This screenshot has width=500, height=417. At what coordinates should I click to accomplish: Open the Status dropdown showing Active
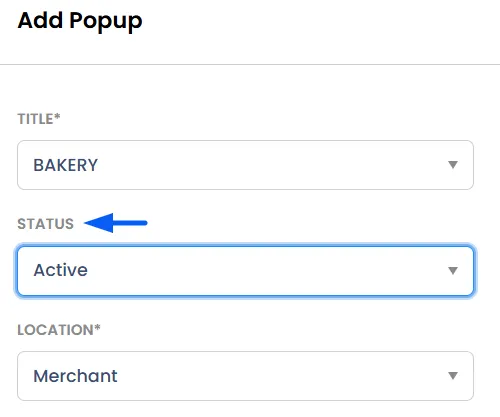pos(245,271)
